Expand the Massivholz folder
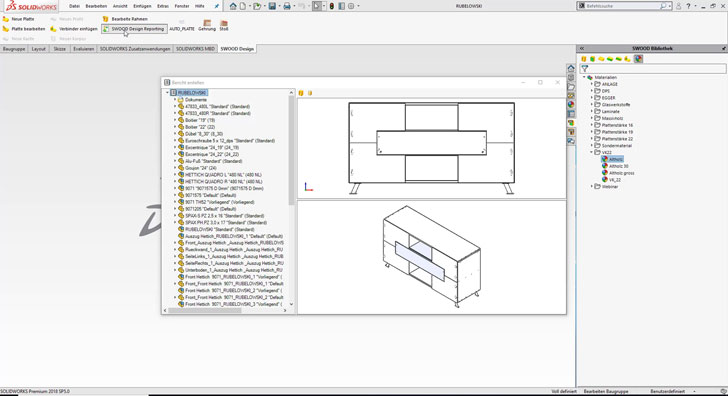The height and width of the screenshot is (396, 728). pos(592,118)
